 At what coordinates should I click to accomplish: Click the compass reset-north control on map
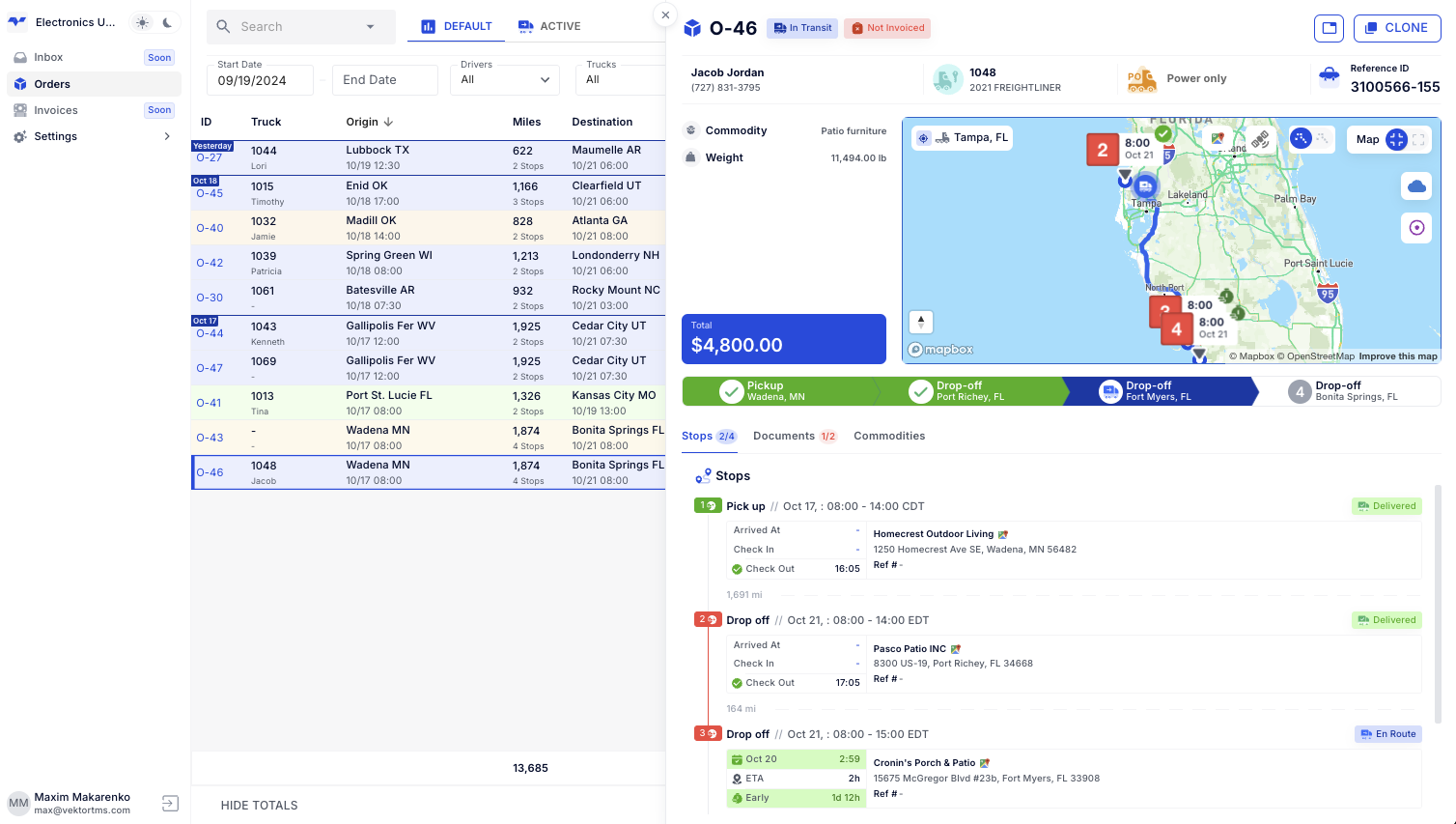point(921,322)
